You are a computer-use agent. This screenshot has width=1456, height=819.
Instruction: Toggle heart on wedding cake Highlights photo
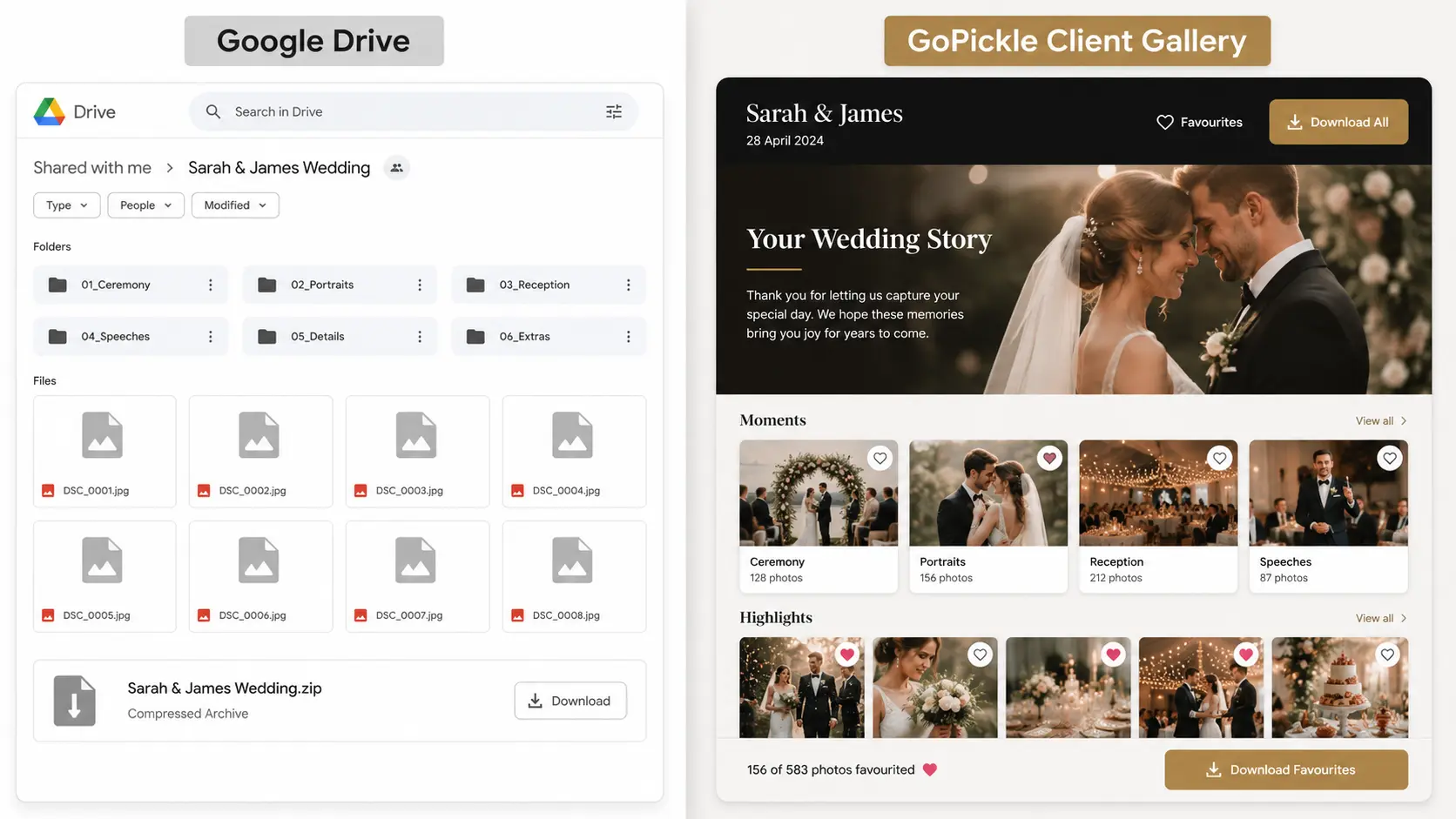pos(1387,655)
